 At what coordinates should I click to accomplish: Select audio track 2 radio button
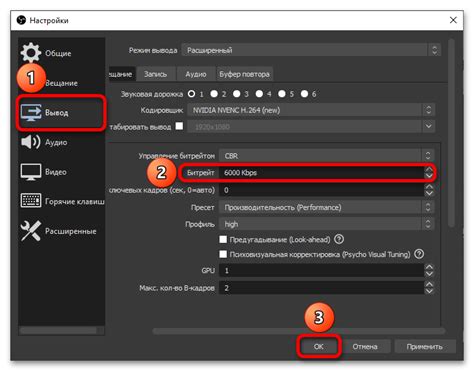click(214, 94)
